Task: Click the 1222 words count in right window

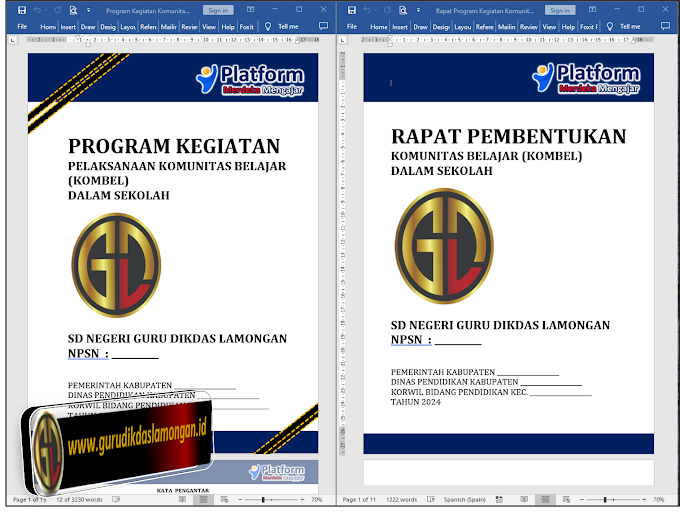Action: coord(401,500)
